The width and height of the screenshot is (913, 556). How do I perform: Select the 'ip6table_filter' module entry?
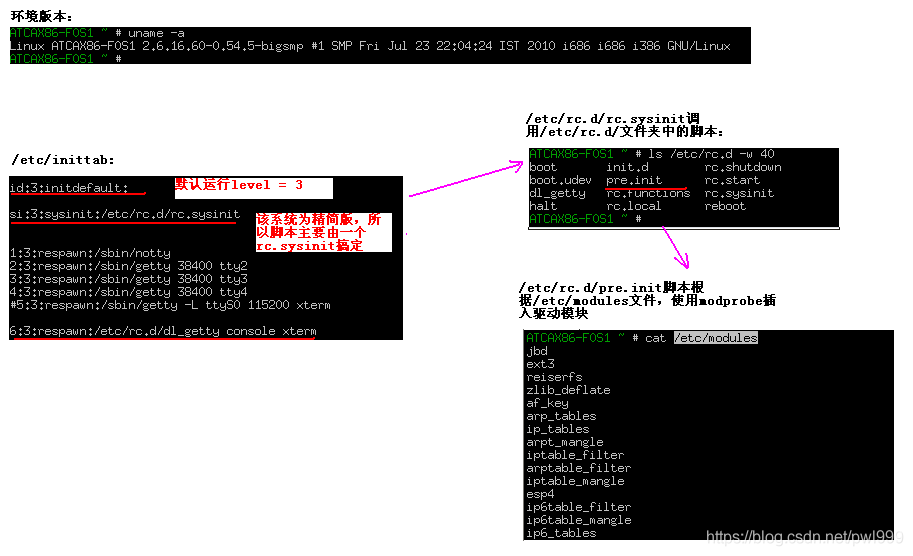point(579,507)
